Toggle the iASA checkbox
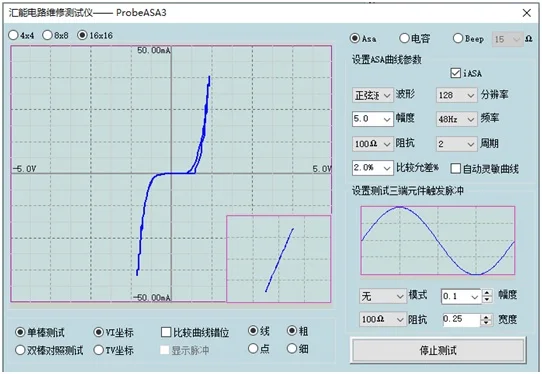The height and width of the screenshot is (374, 542). 455,73
